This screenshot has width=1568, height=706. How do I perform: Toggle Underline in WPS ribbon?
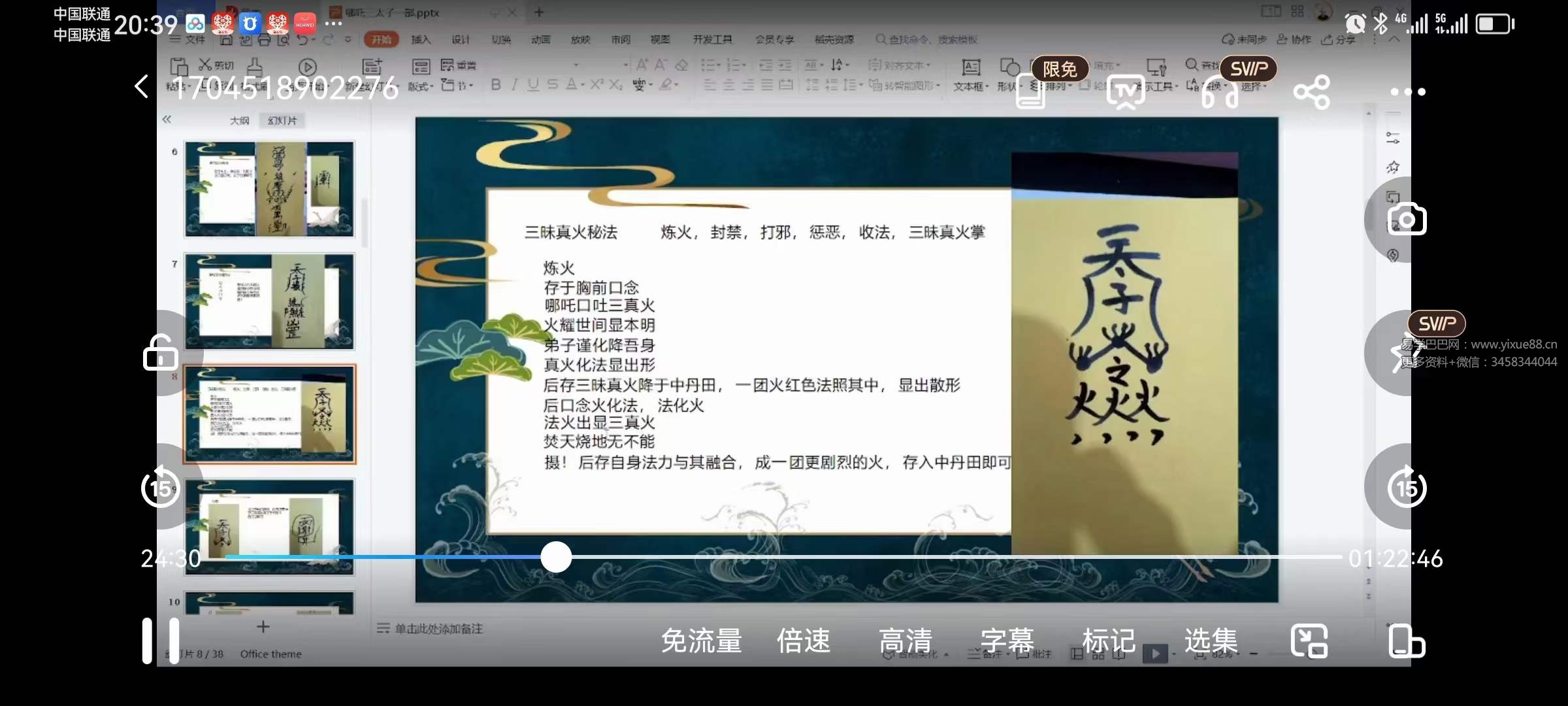[x=533, y=85]
